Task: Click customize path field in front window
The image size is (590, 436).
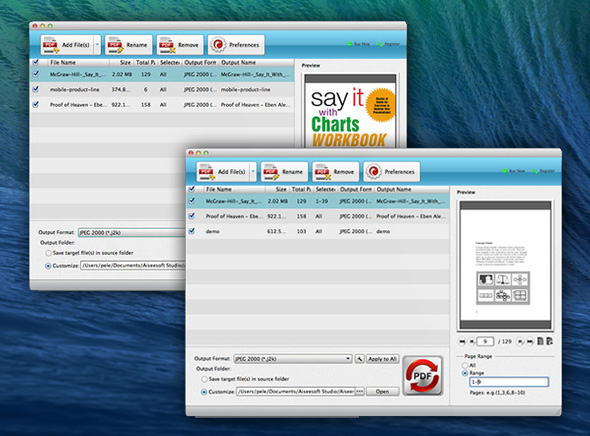Action: click(296, 392)
